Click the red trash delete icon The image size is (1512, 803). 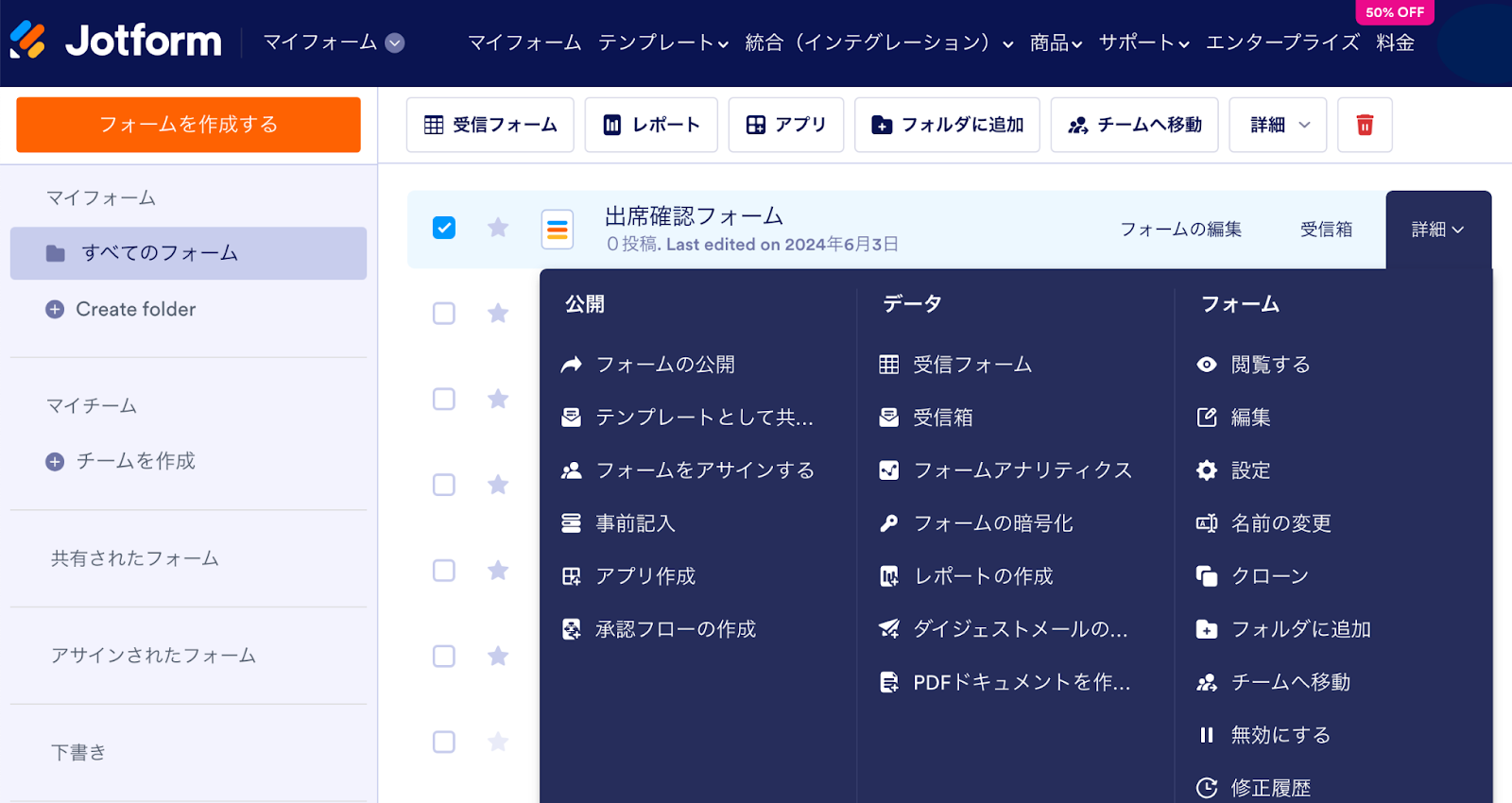(1365, 125)
